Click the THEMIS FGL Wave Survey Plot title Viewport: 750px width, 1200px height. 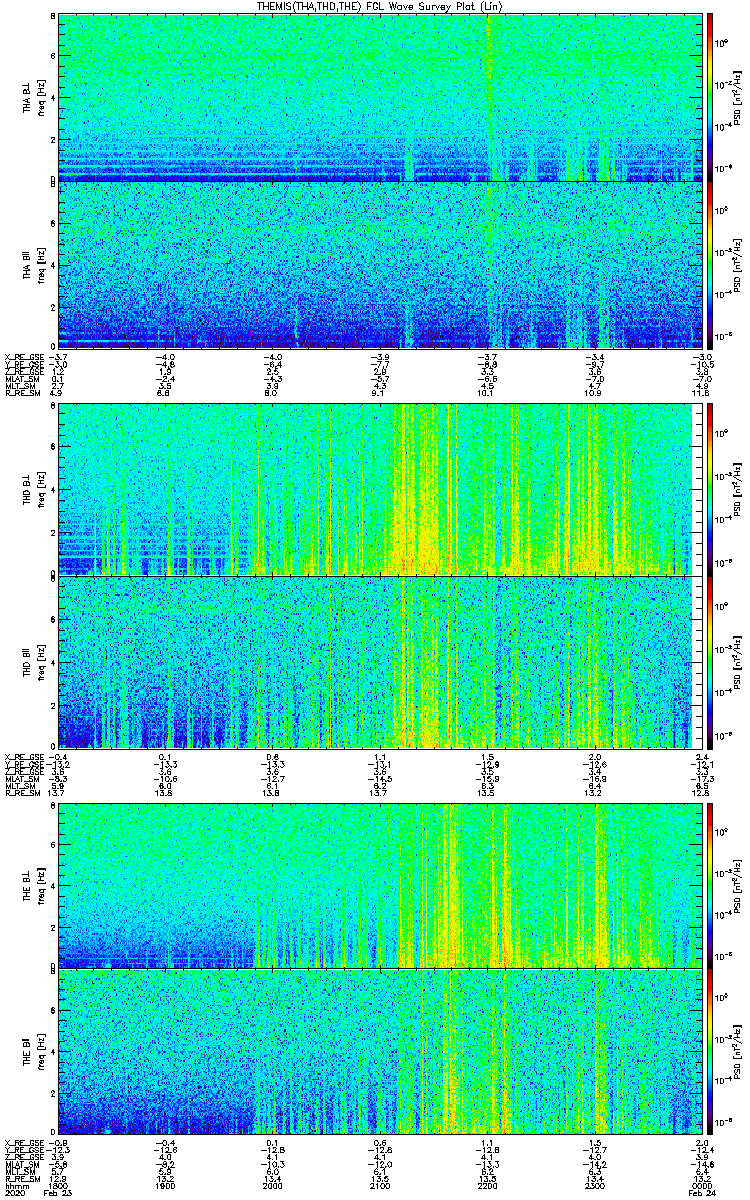(x=379, y=6)
